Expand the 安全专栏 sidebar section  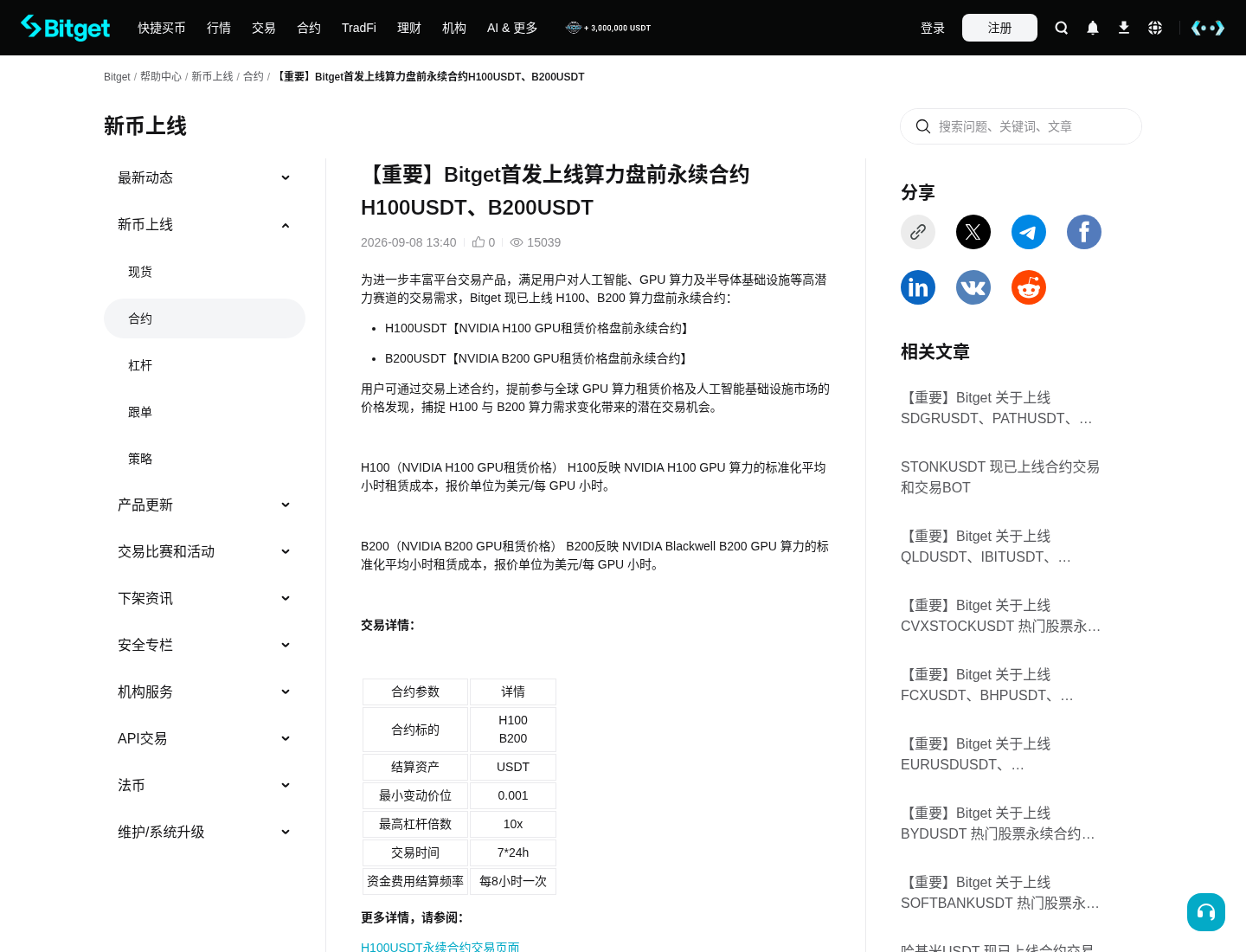pos(204,645)
